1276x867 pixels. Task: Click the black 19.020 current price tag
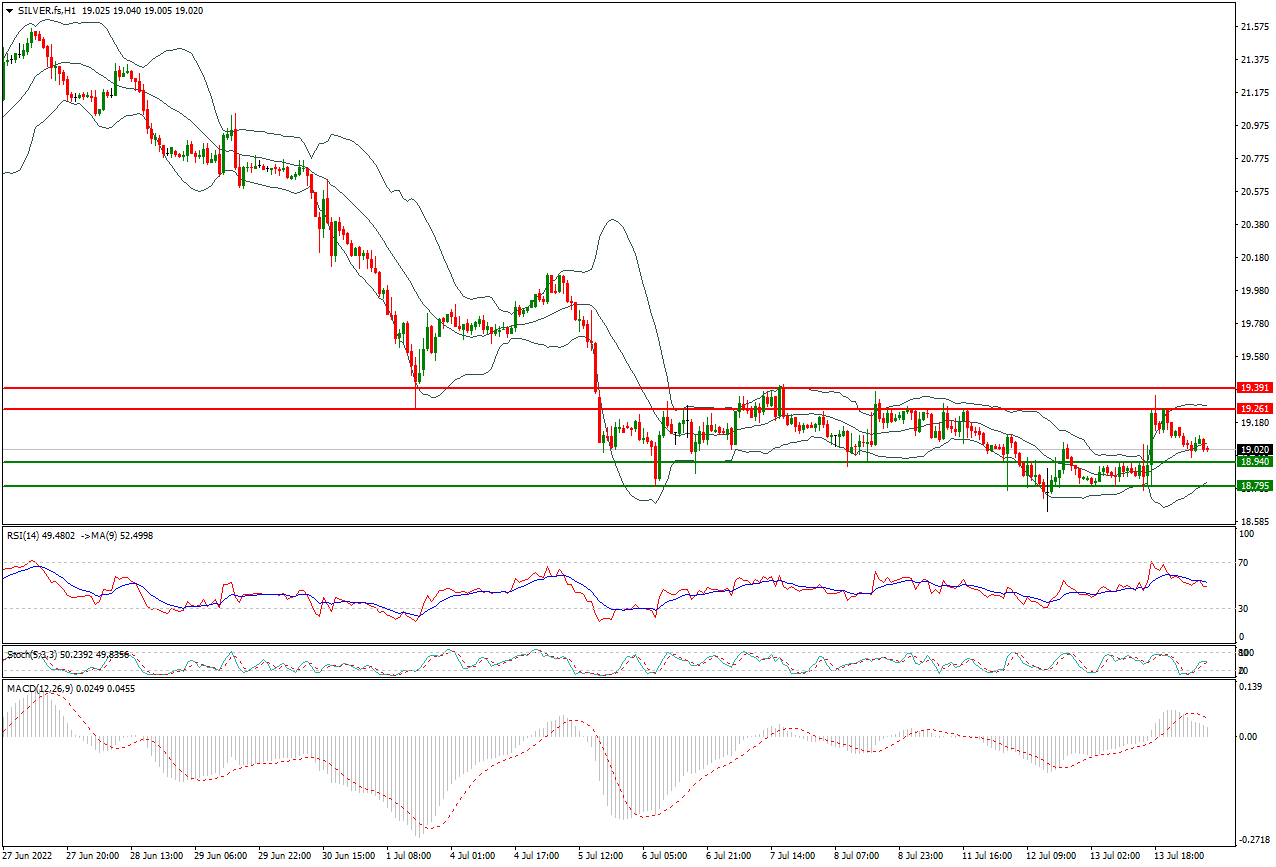click(x=1254, y=450)
